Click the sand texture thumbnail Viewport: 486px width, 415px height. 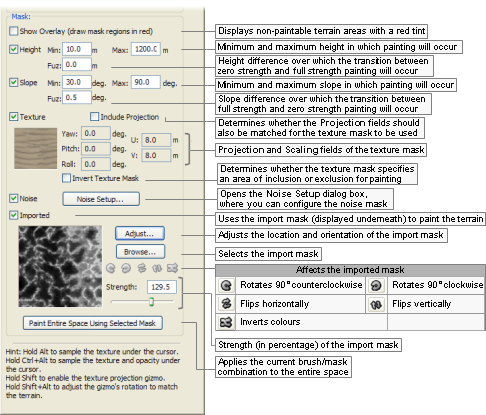coord(35,148)
